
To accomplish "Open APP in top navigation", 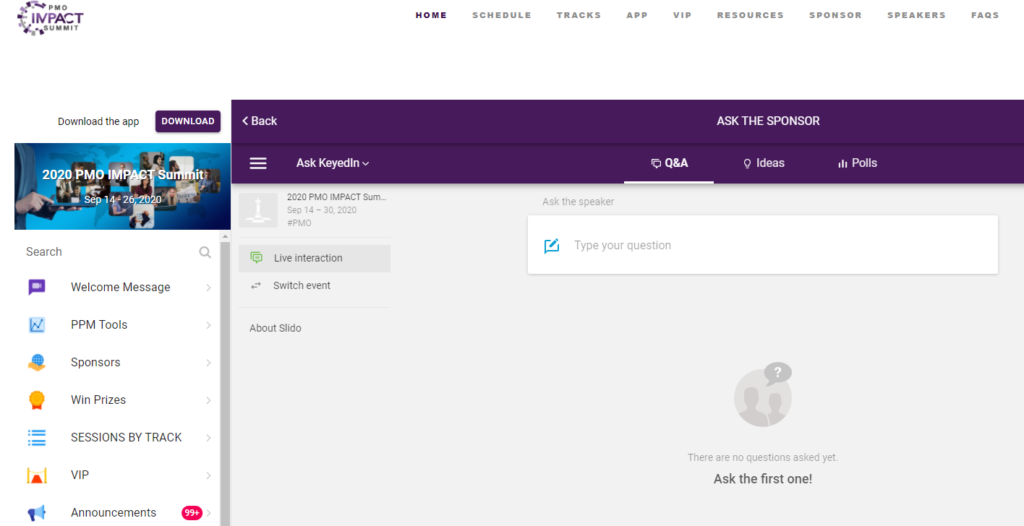I will pyautogui.click(x=637, y=16).
